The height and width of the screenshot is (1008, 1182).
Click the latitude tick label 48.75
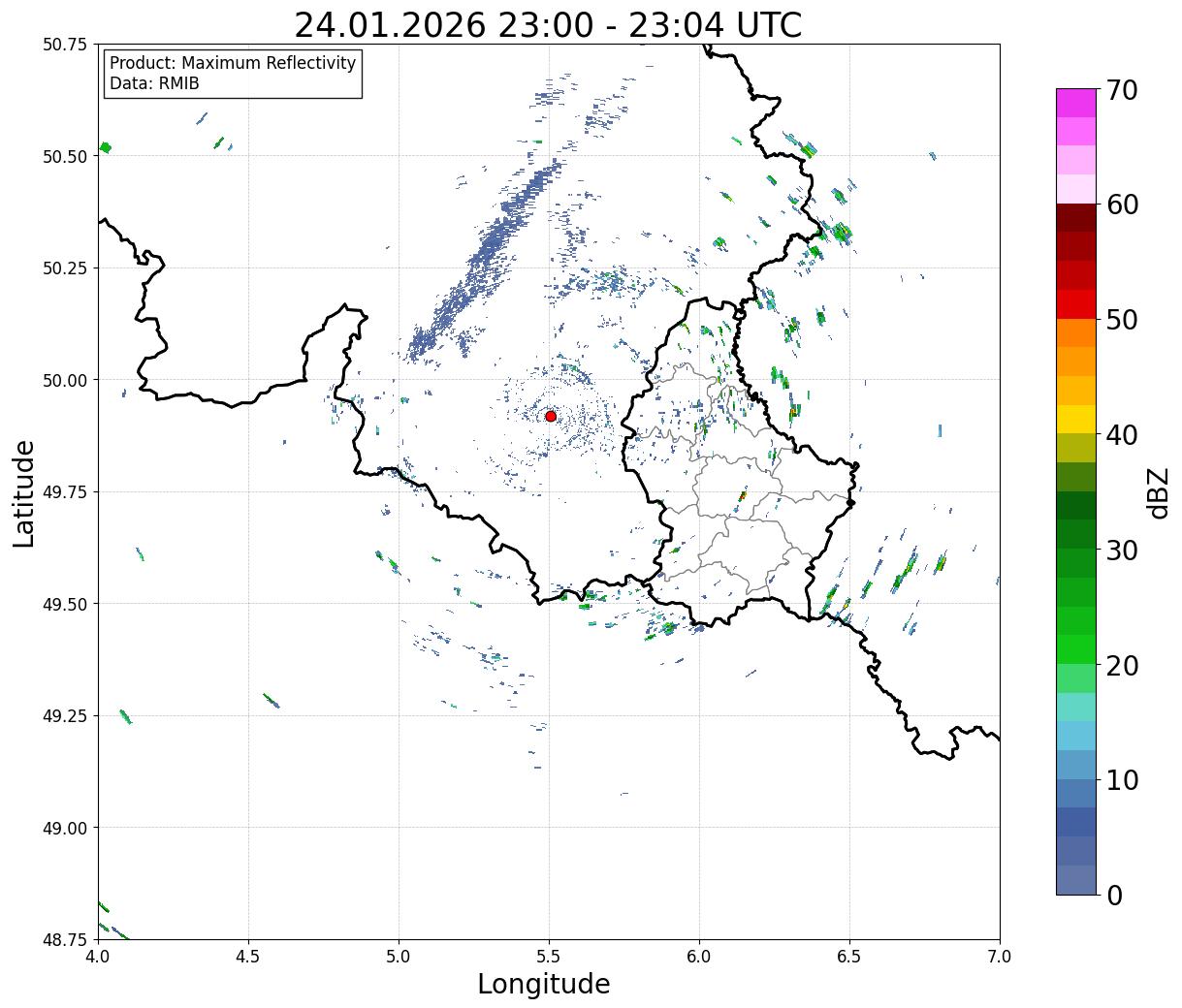tap(65, 939)
